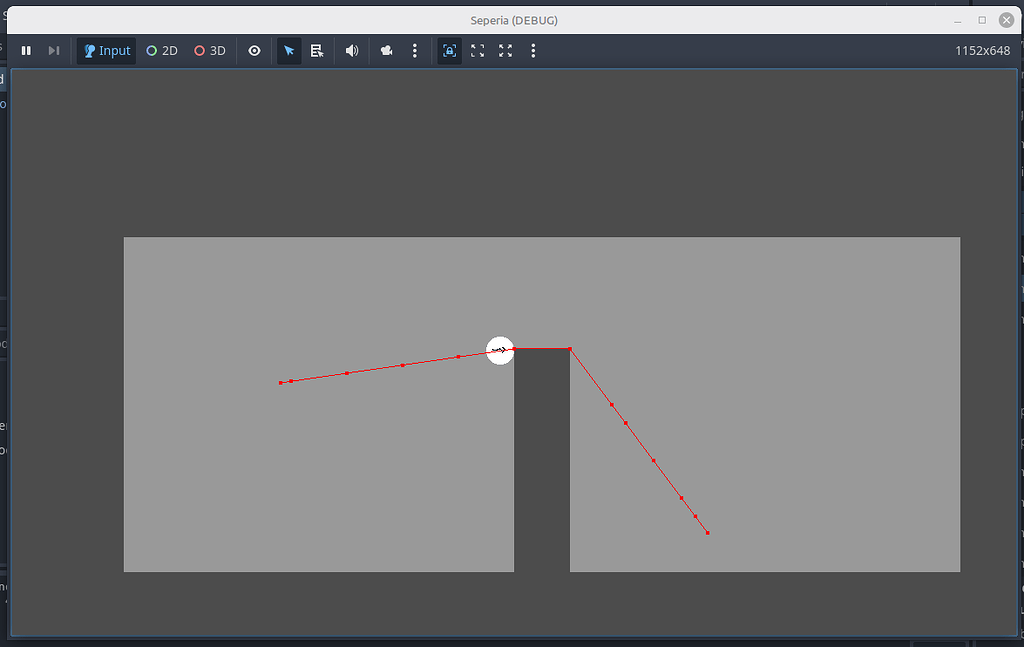Mute game audio with the speaker icon
Viewport: 1024px width, 647px height.
352,51
